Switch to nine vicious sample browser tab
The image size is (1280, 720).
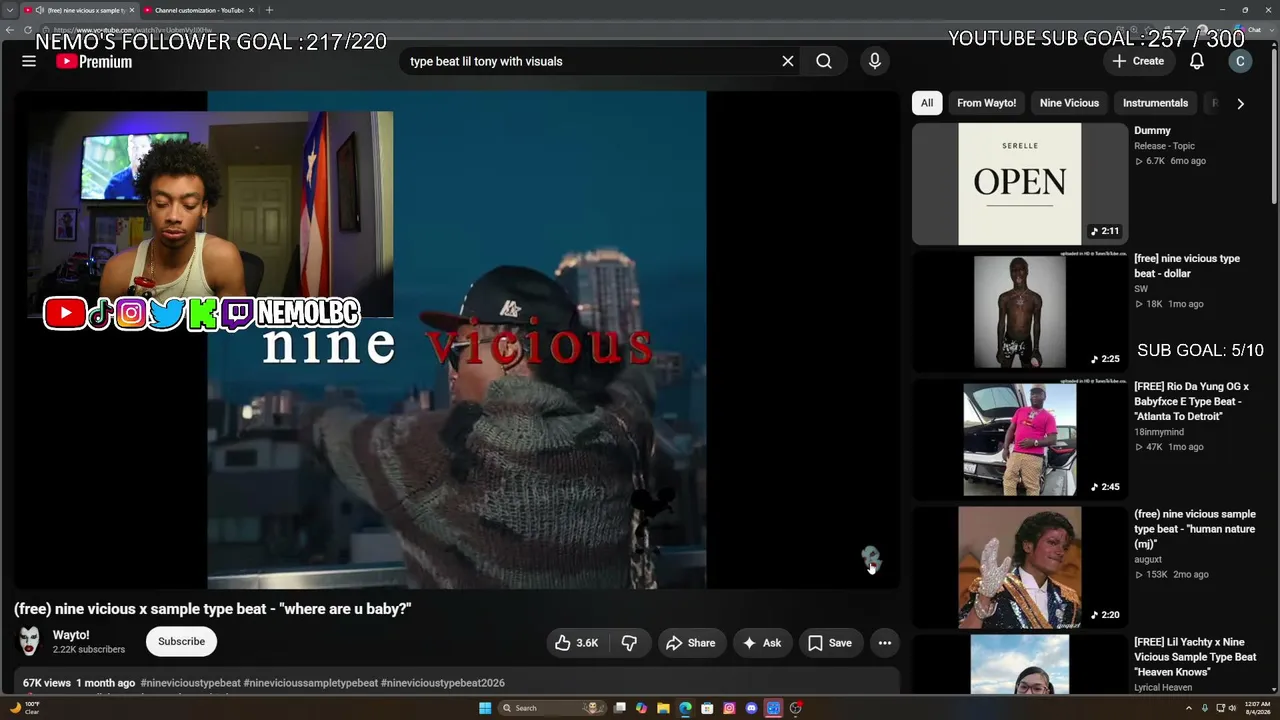(80, 10)
